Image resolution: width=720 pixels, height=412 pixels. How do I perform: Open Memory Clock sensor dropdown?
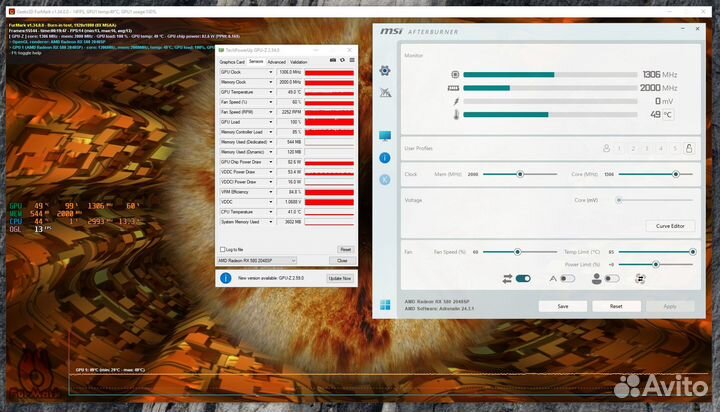click(270, 82)
